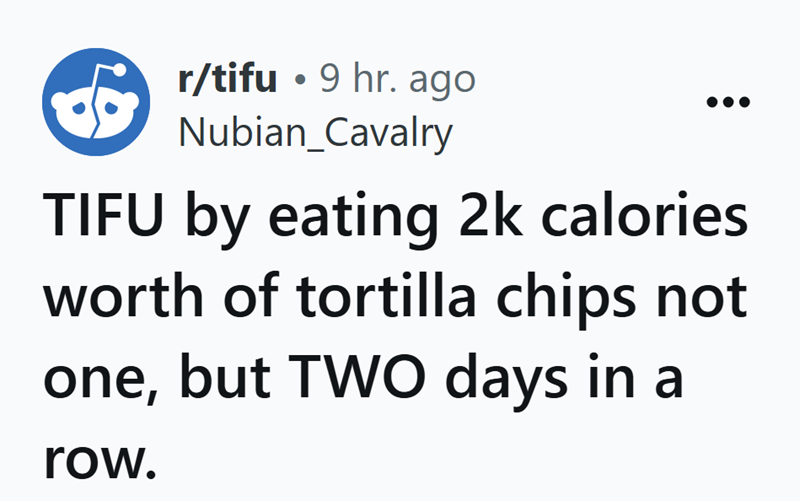Viewport: 800px width, 501px height.
Task: Click the dot separator after r/tifu
Action: (x=299, y=82)
